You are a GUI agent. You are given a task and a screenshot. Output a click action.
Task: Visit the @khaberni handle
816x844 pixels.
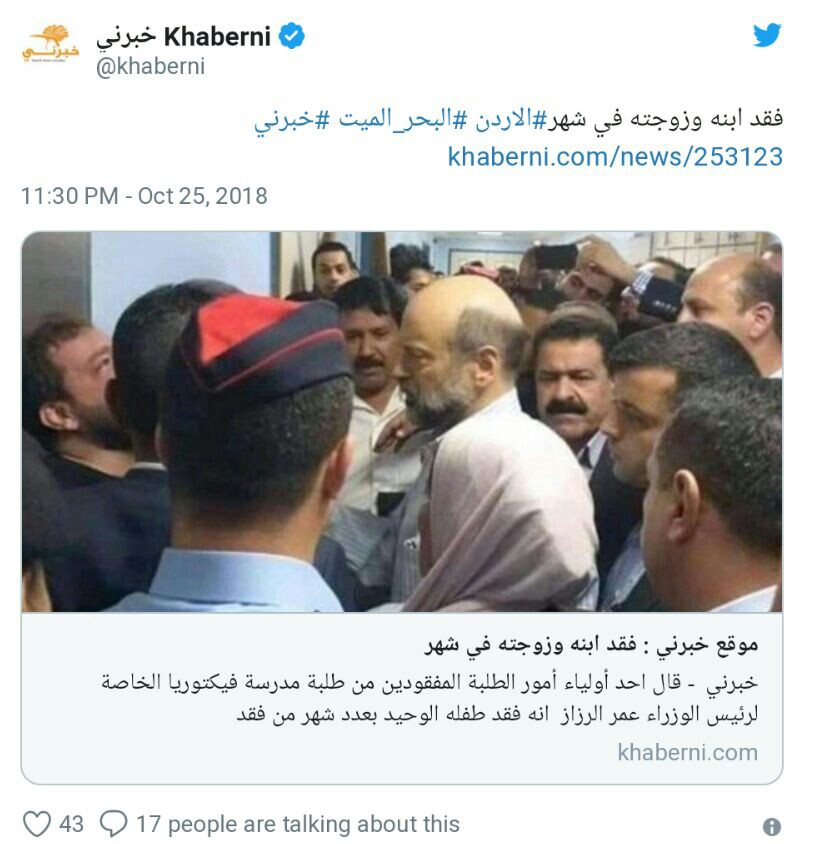150,67
